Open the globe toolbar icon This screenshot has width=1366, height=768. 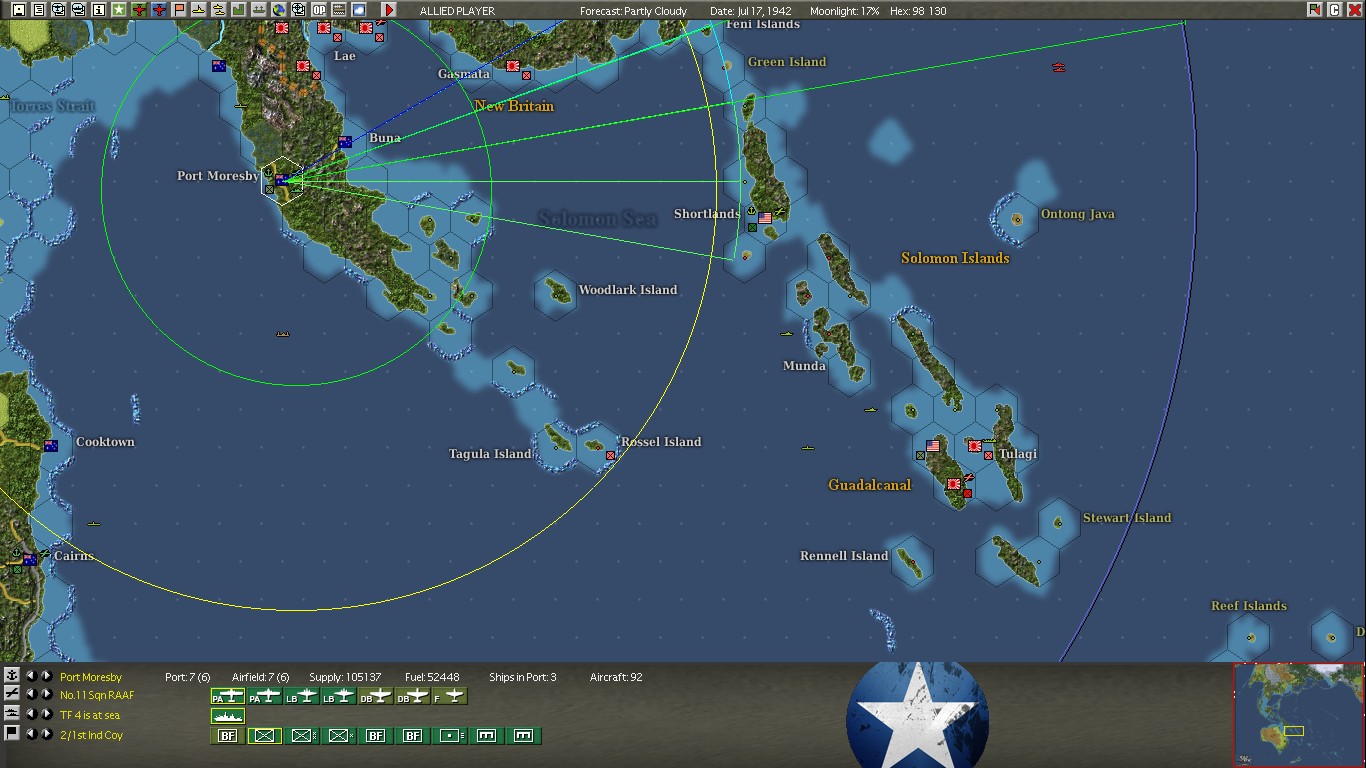click(279, 10)
